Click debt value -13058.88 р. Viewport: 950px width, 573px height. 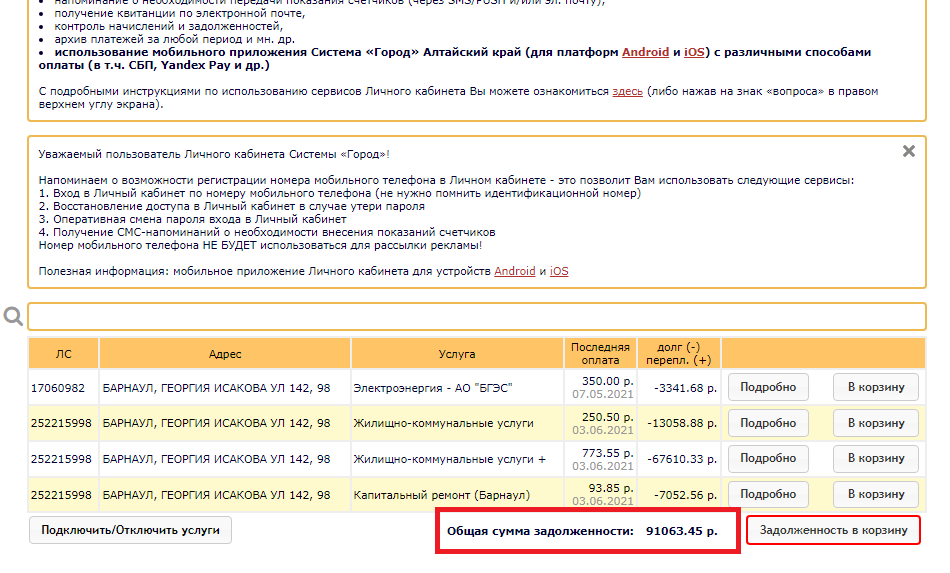(682, 423)
